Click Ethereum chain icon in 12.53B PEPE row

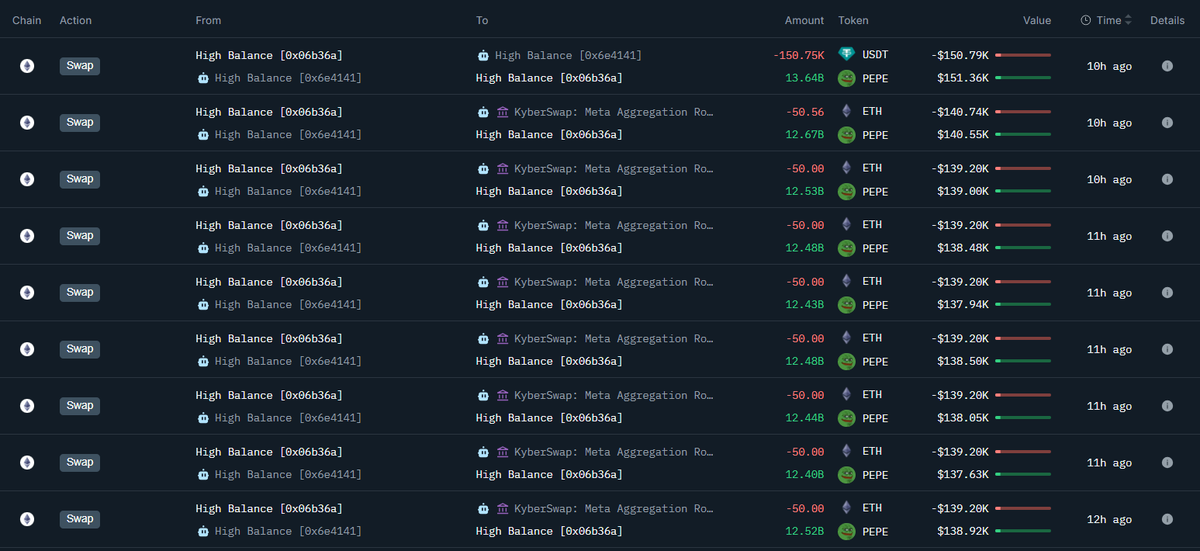[x=27, y=179]
